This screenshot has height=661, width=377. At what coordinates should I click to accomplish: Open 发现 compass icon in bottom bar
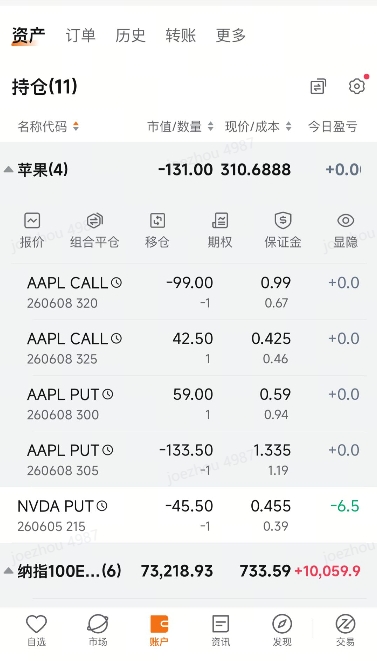tap(282, 630)
